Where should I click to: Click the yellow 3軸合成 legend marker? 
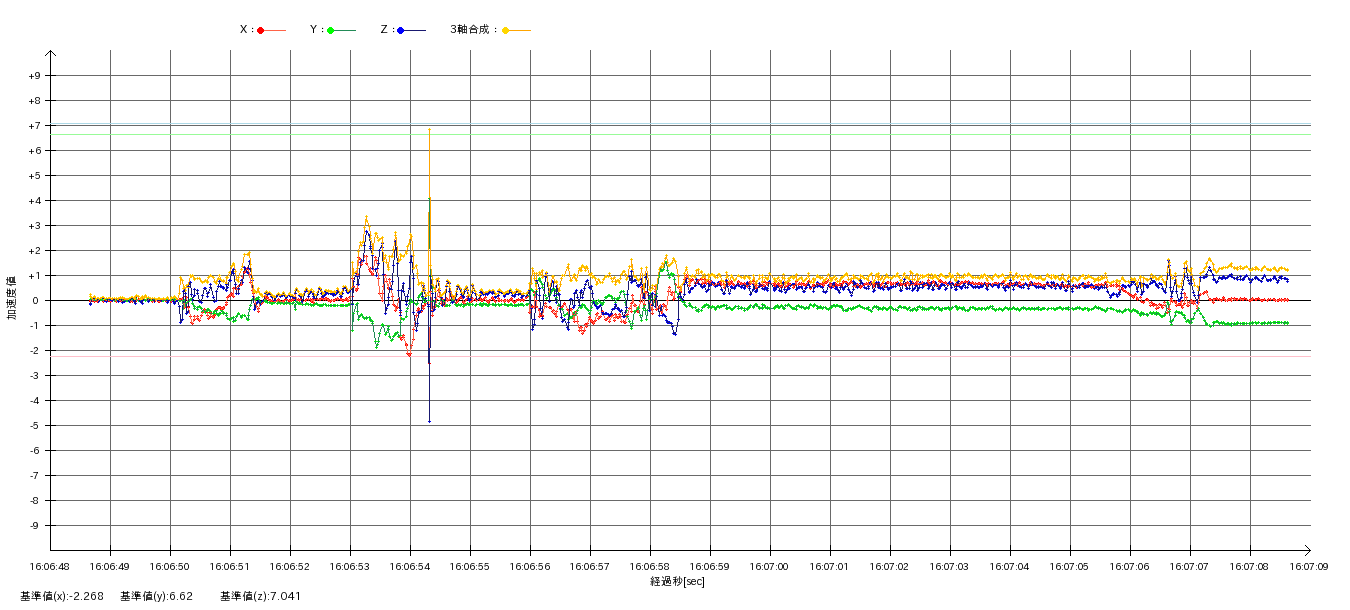point(506,30)
